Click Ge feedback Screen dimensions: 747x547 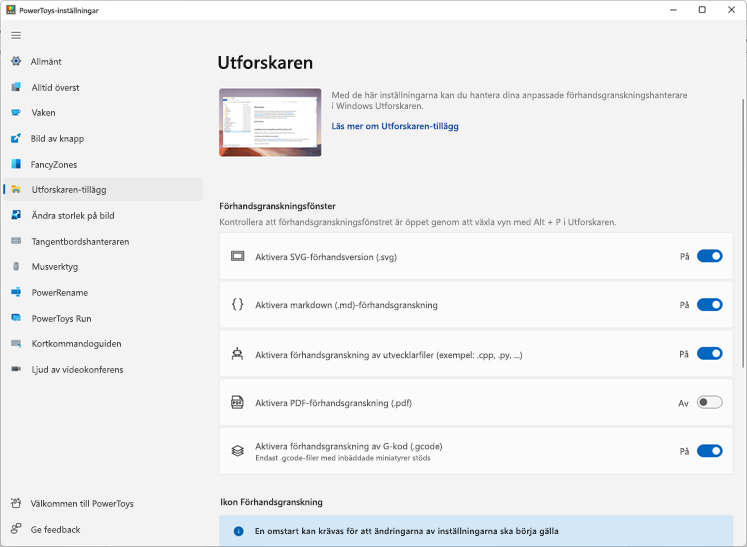(103, 529)
